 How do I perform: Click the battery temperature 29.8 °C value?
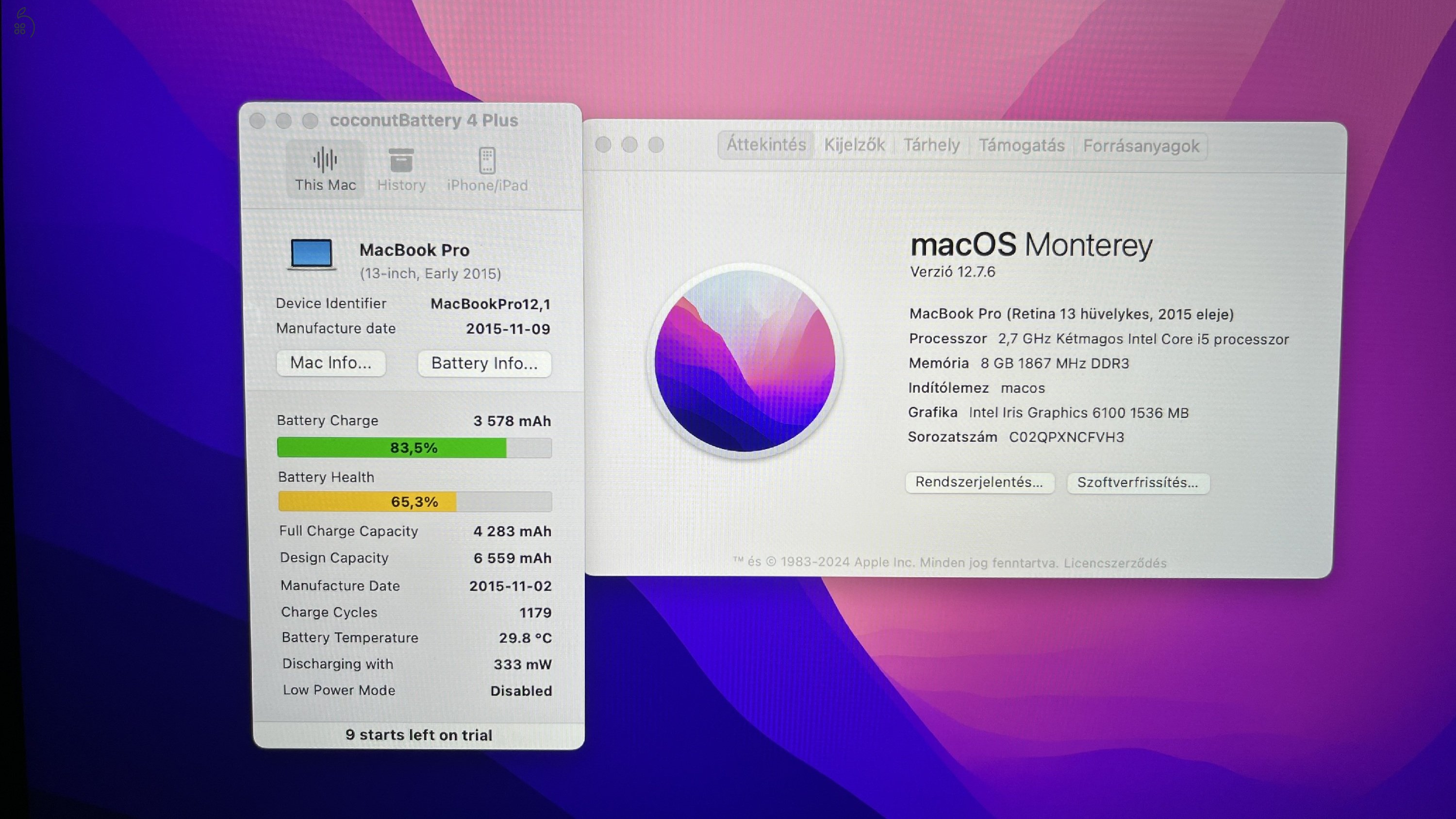tap(525, 638)
